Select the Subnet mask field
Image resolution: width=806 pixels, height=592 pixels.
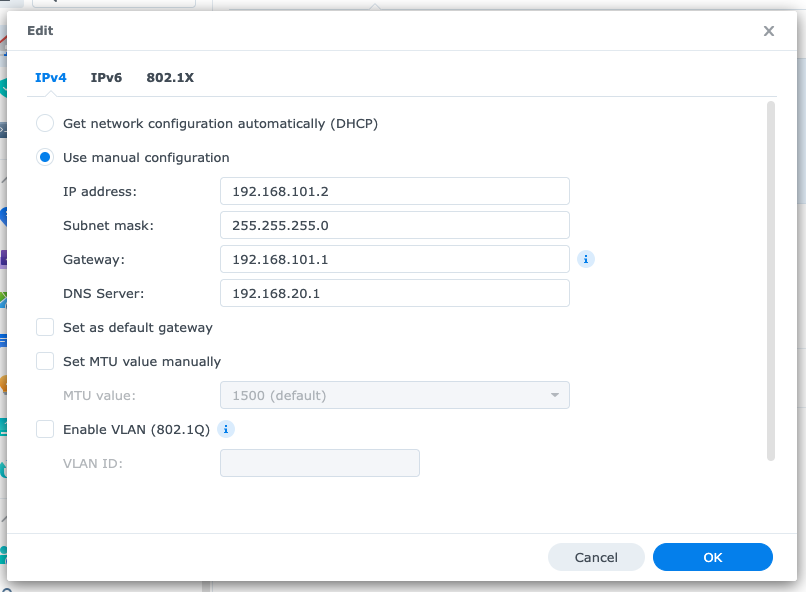[x=394, y=225]
